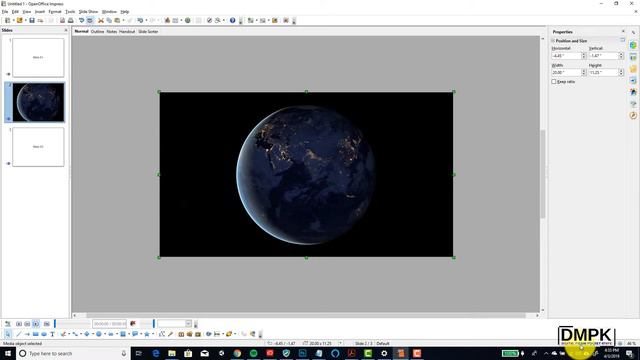Open the Insert menu
The height and width of the screenshot is (360, 640).
[40, 11]
